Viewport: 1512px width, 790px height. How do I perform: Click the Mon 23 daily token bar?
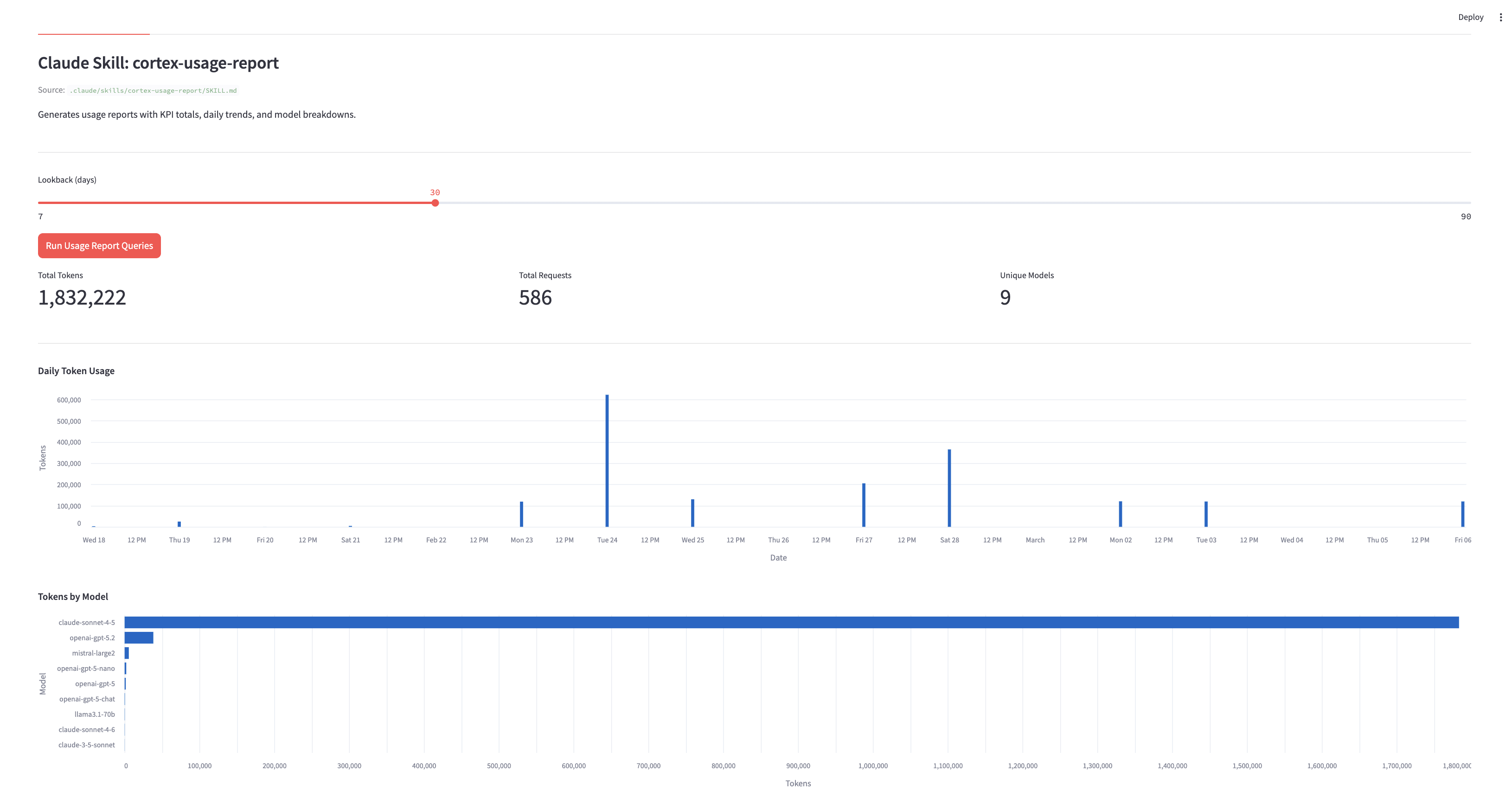521,514
